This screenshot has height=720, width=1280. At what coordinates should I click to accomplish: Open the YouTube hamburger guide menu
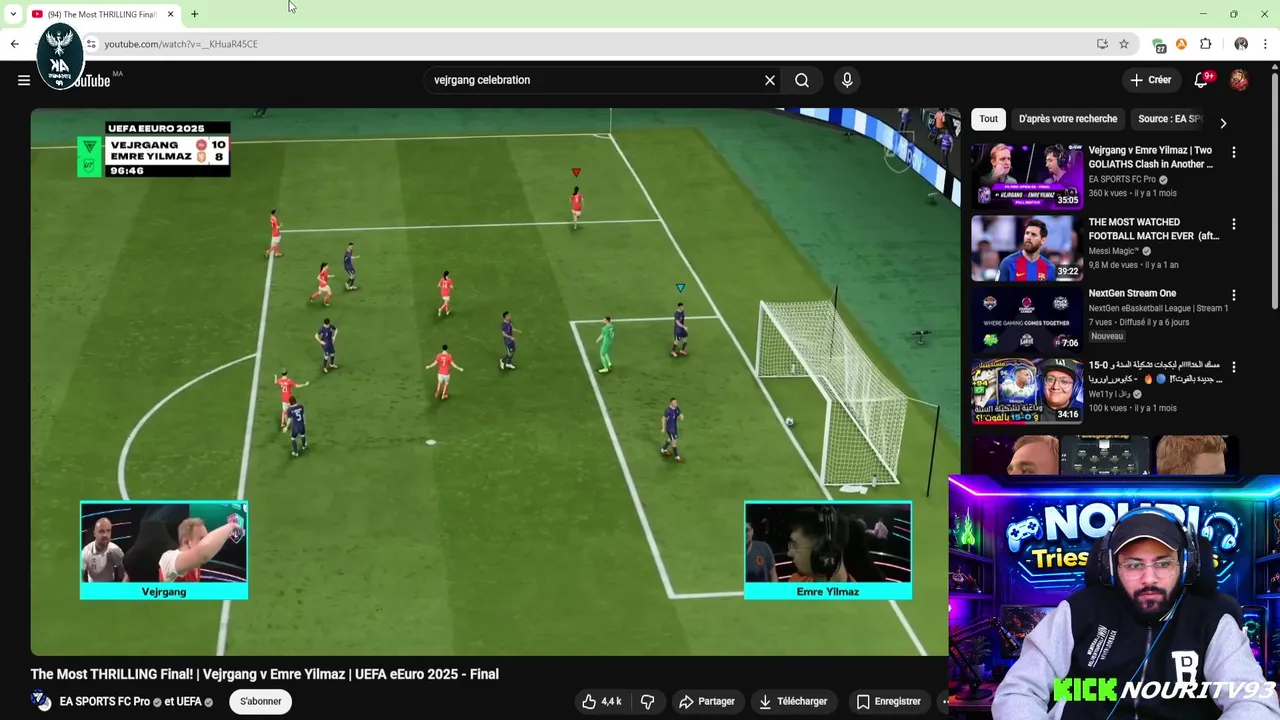tap(24, 80)
